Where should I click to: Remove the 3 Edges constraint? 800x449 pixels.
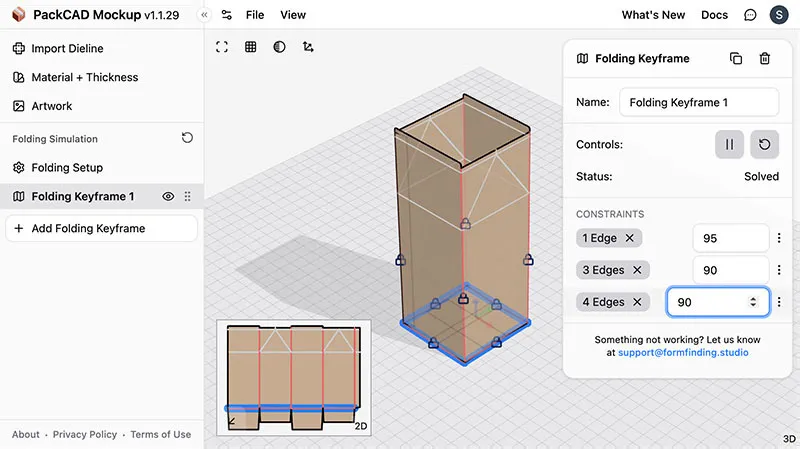click(637, 270)
